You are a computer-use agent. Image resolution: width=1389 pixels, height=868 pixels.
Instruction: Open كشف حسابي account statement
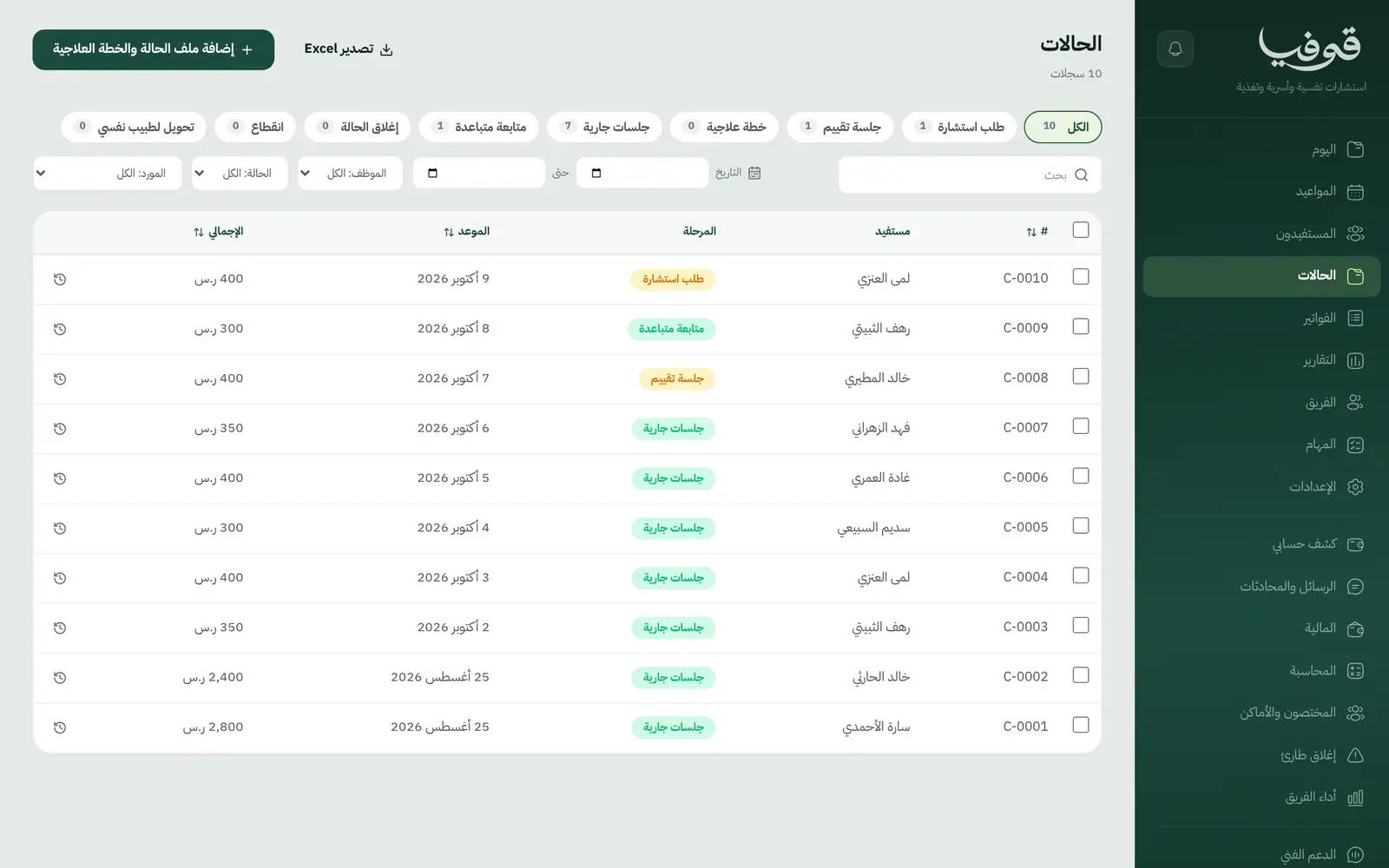click(1261, 544)
